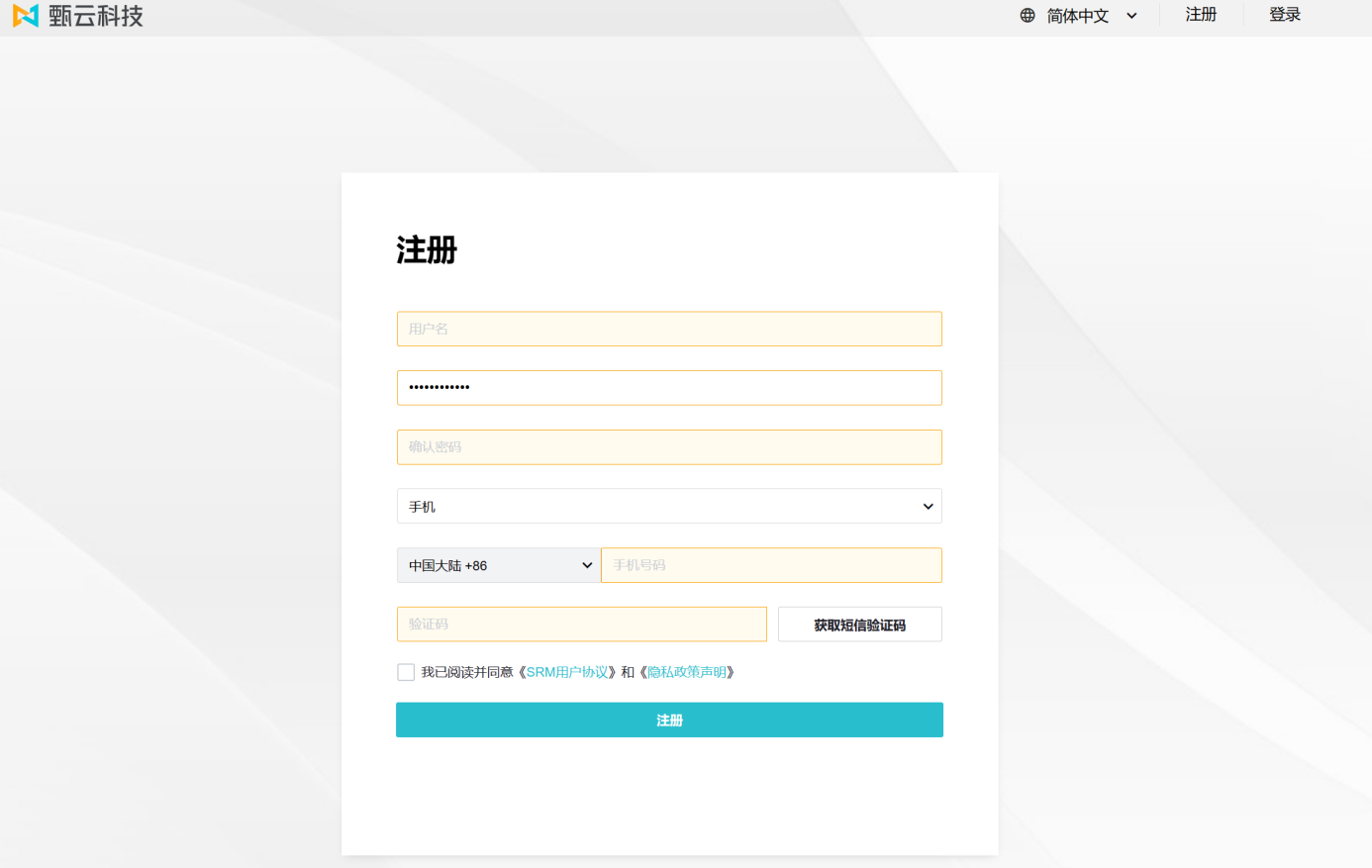Screen dimensions: 1372x868
Task: Open the 隐私政策声明 link
Action: pos(687,672)
